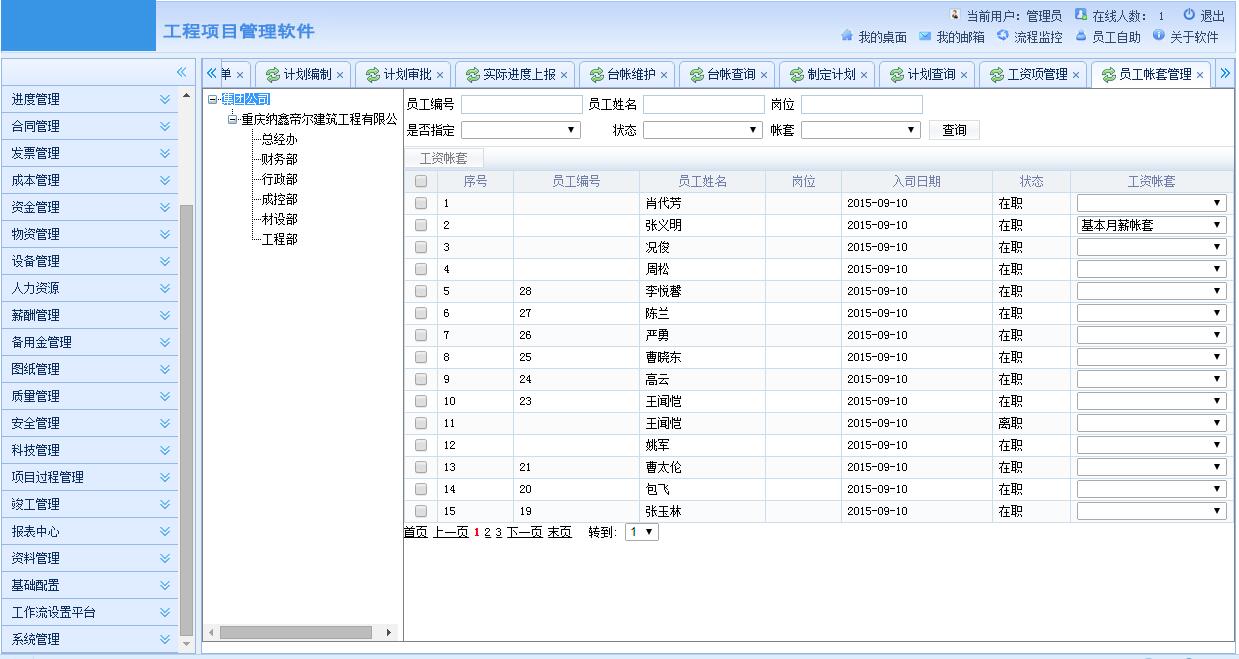The image size is (1239, 659).
Task: Go to 下一页 in pagination
Action: point(524,532)
